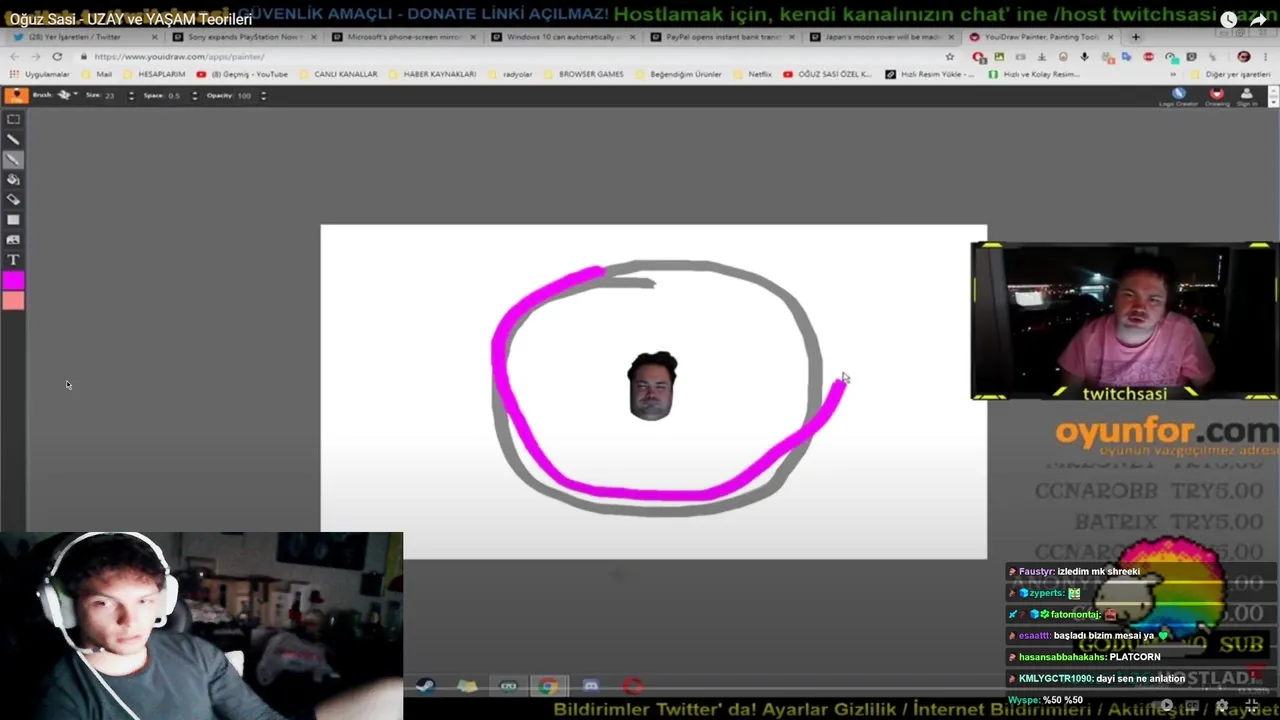The image size is (1280, 720).
Task: Adjust the Opacity stepper arrows
Action: click(263, 95)
